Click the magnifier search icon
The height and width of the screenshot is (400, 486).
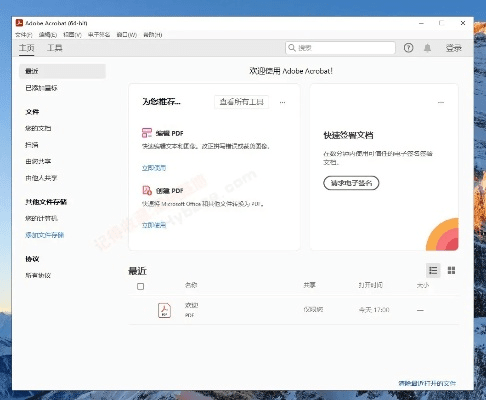tap(292, 48)
